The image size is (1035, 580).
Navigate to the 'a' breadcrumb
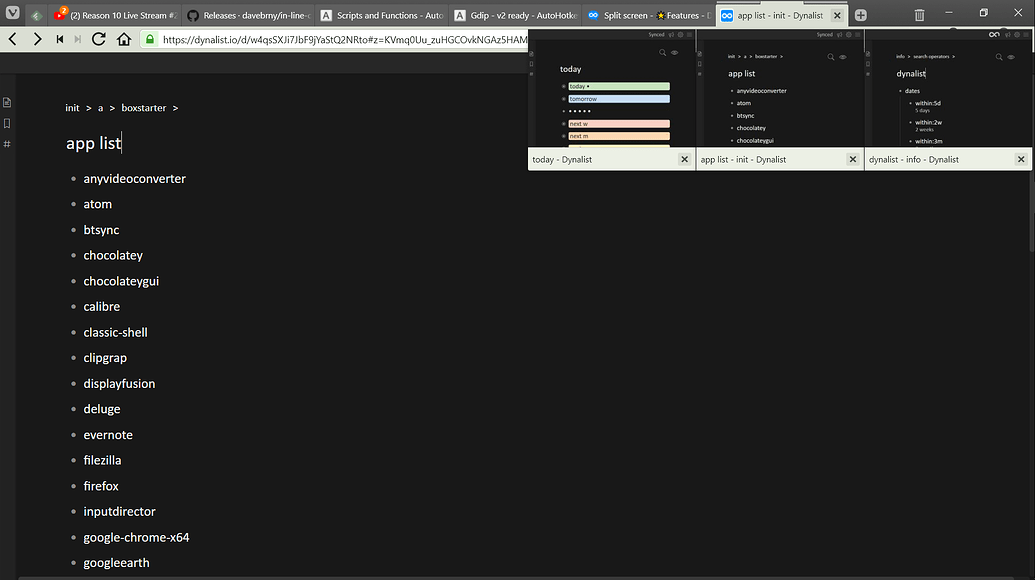point(100,108)
